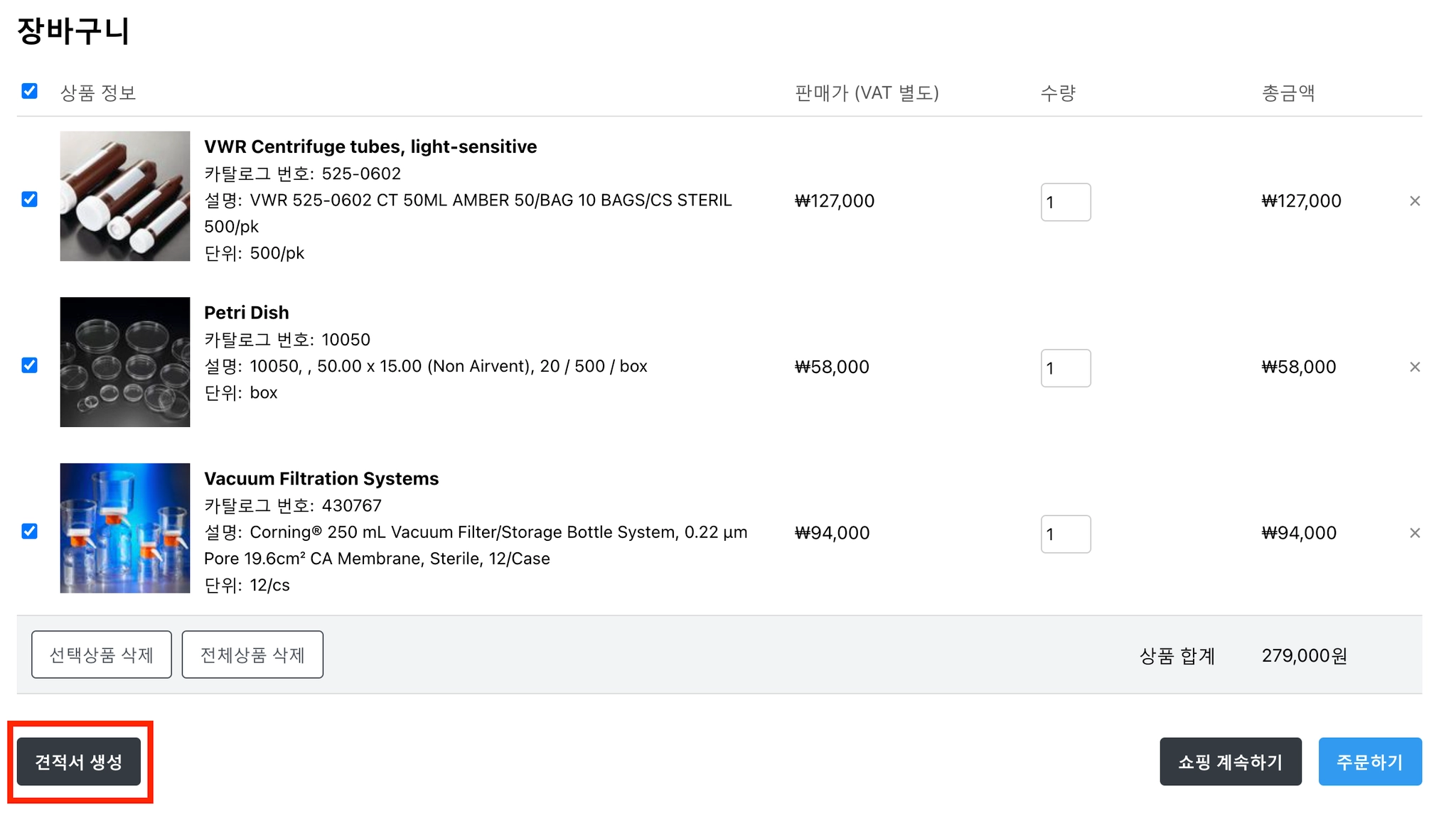
Task: Click the catalog number 10050 line
Action: click(x=287, y=340)
